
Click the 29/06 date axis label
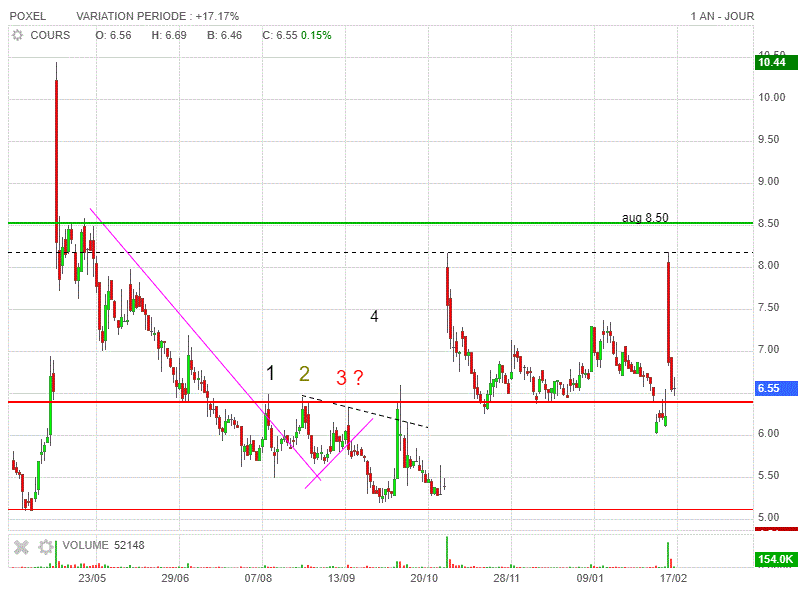click(175, 578)
